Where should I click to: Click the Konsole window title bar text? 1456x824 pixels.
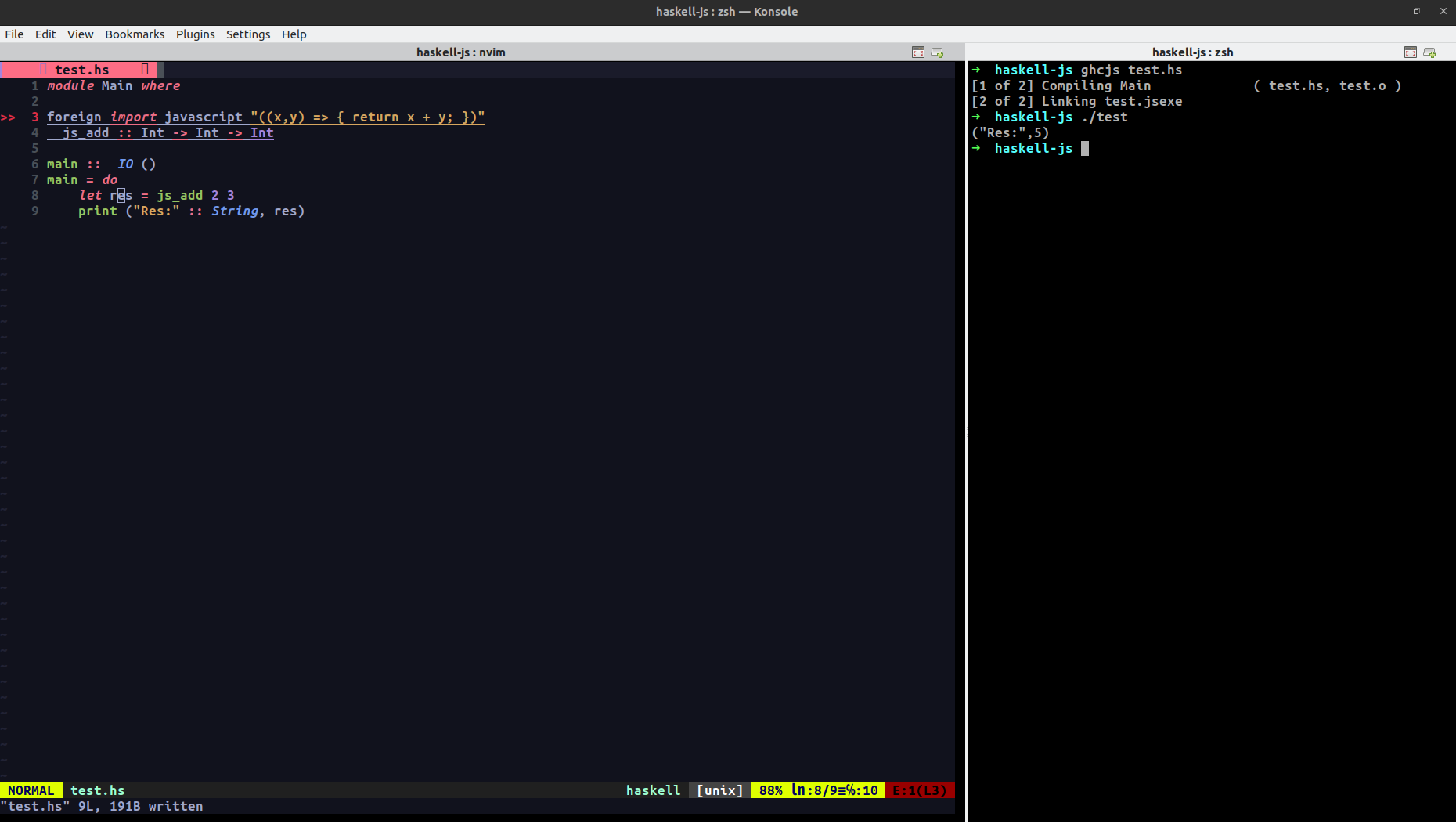[726, 12]
